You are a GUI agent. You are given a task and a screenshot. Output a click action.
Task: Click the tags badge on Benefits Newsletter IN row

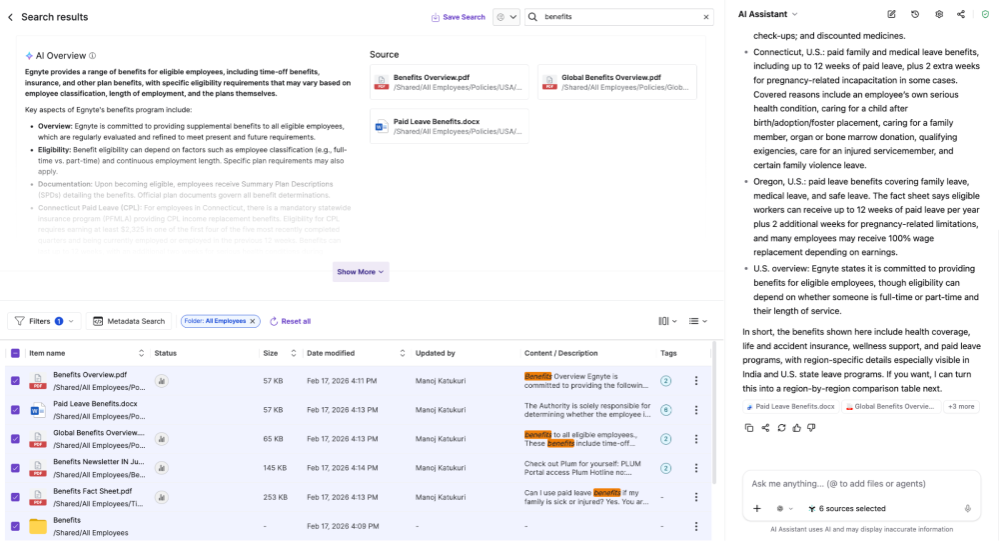tap(666, 468)
